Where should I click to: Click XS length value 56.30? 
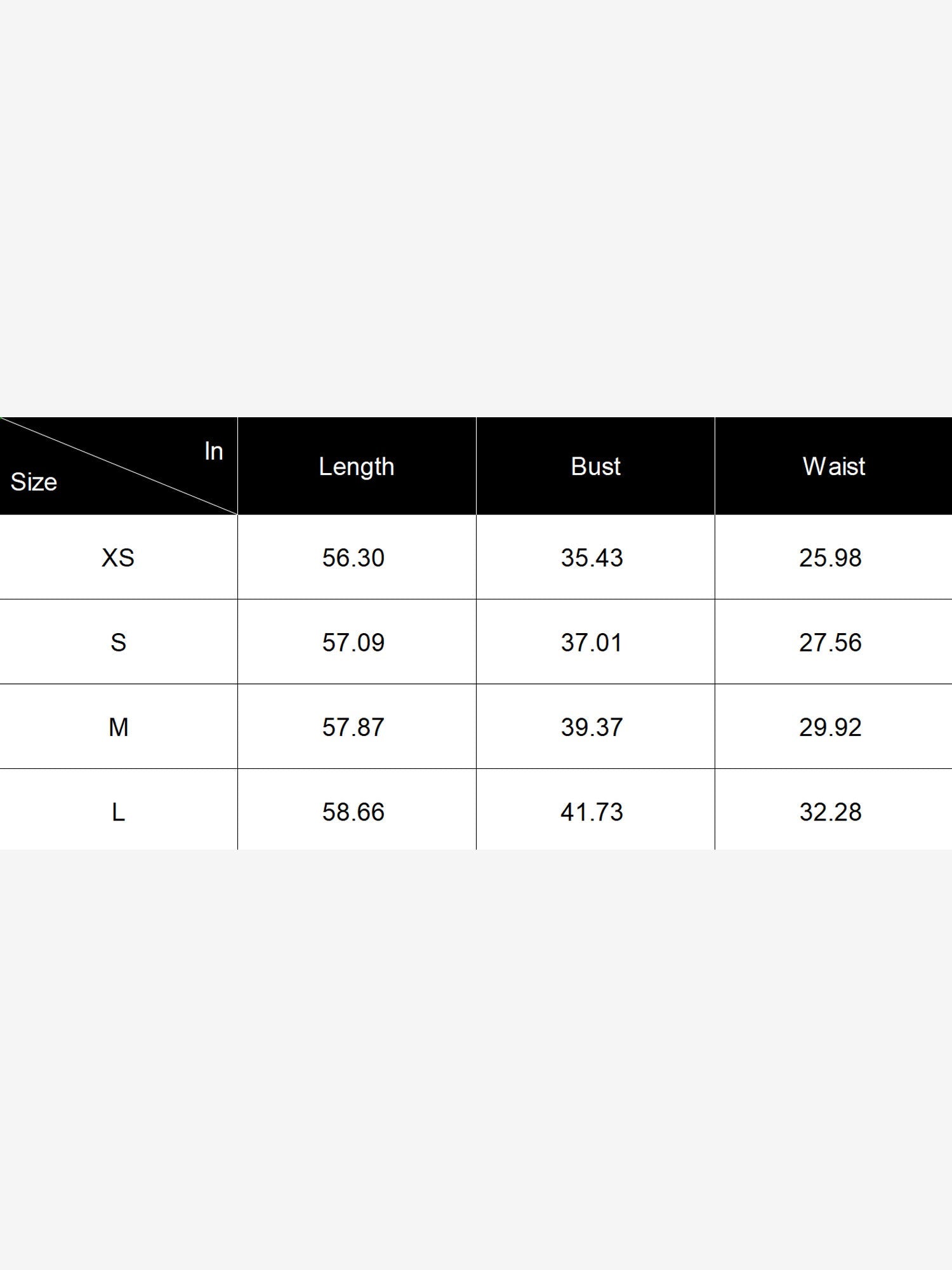coord(353,558)
